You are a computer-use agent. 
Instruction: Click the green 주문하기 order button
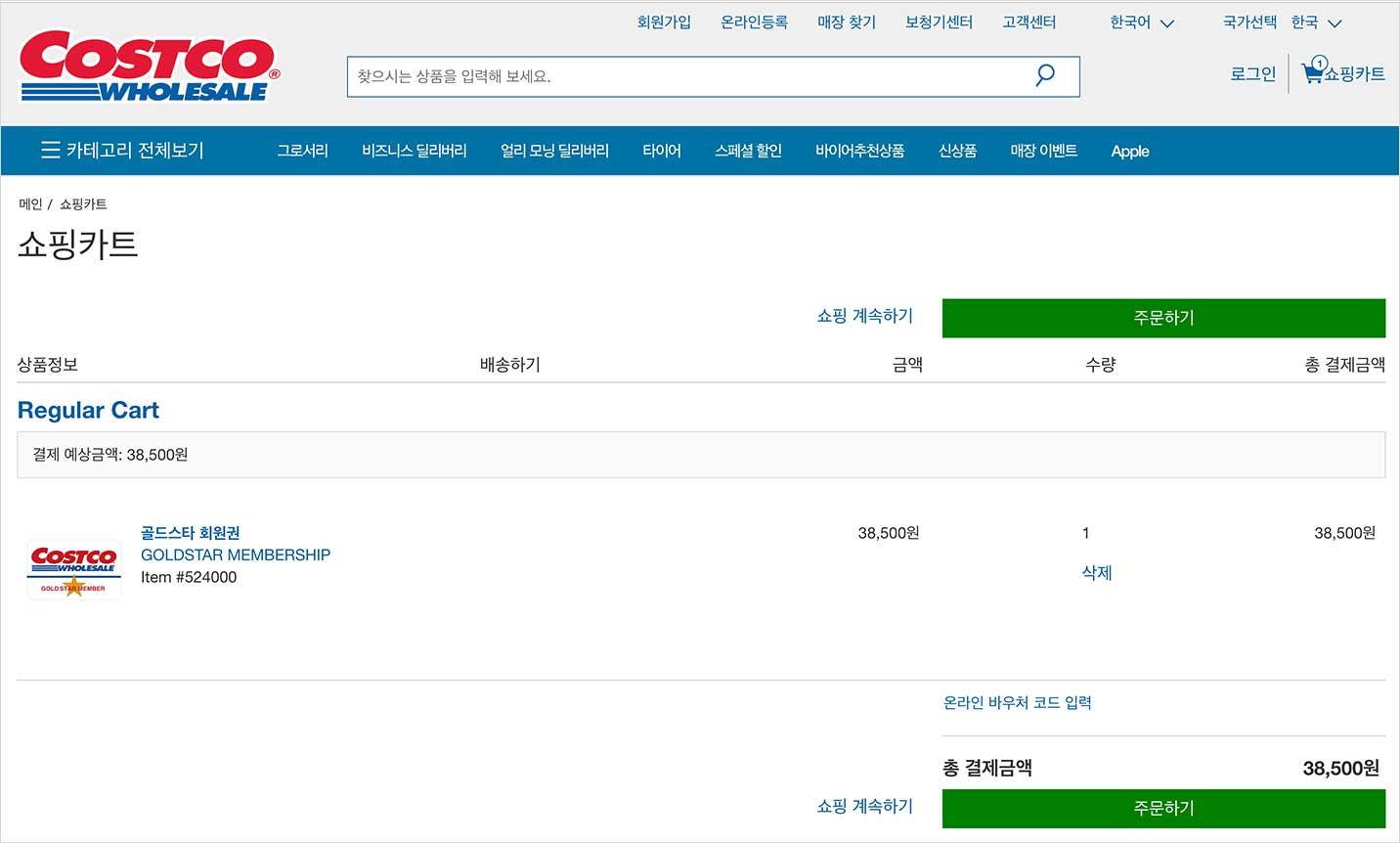pos(1163,318)
